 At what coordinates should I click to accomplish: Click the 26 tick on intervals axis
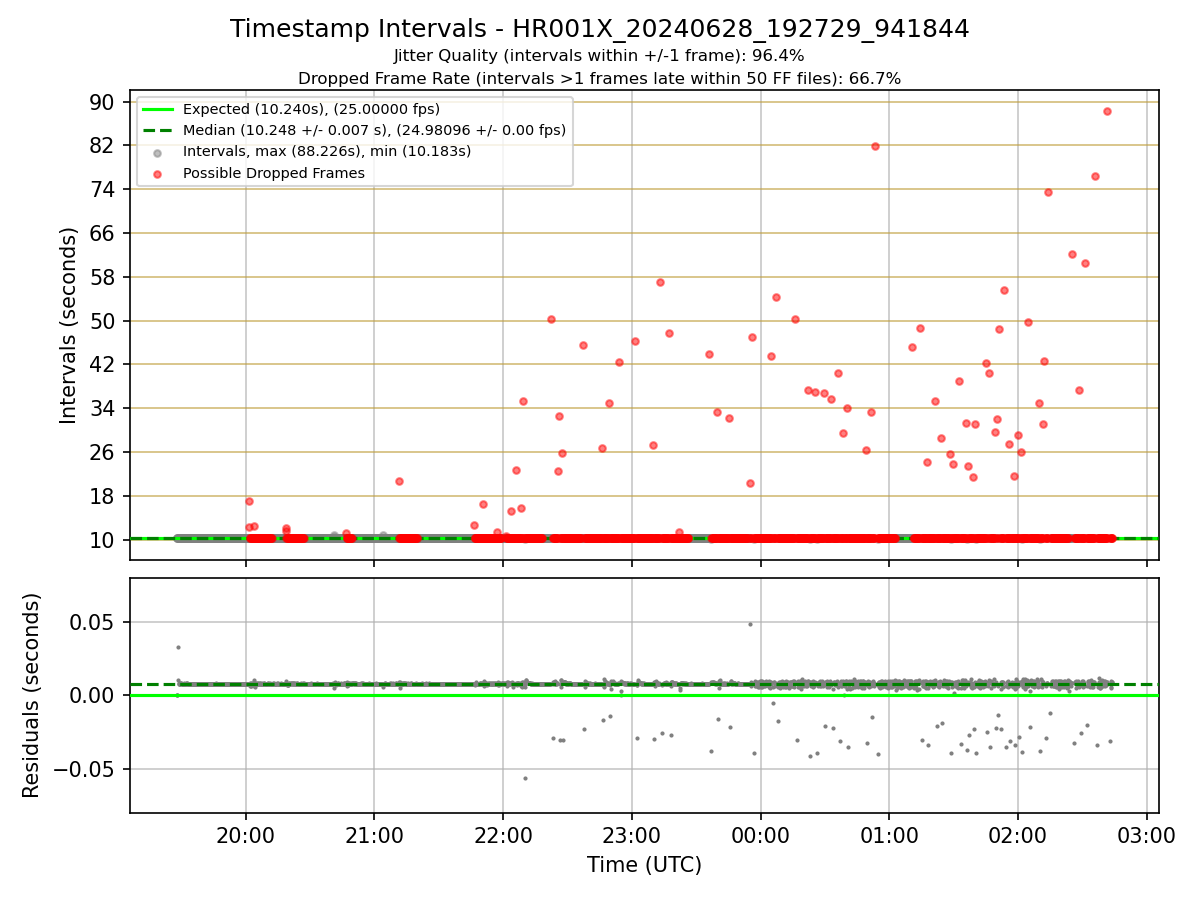(x=103, y=452)
